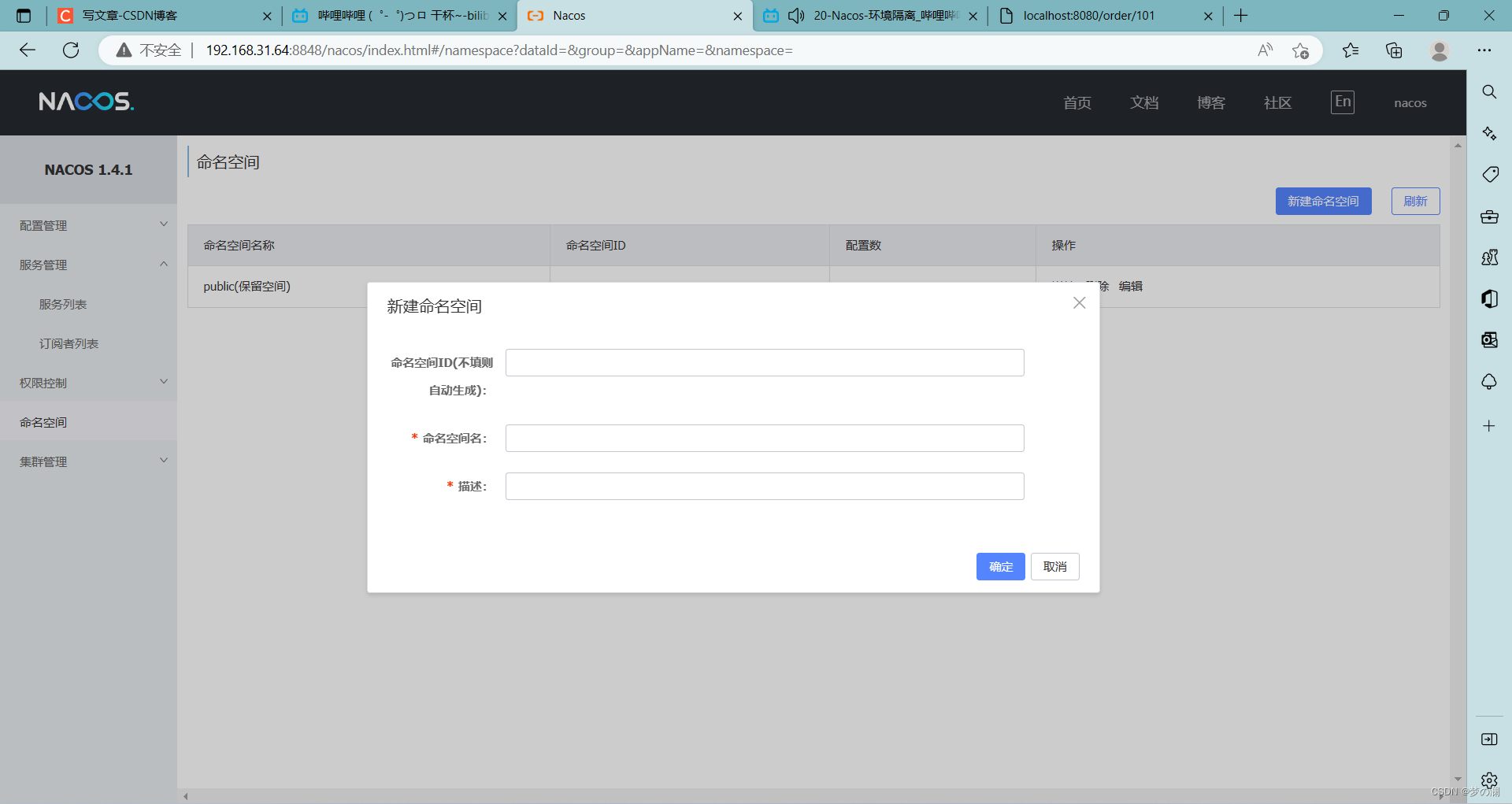Close the 新建命名空间 dialog with X
Image resolution: width=1512 pixels, height=804 pixels.
point(1079,303)
